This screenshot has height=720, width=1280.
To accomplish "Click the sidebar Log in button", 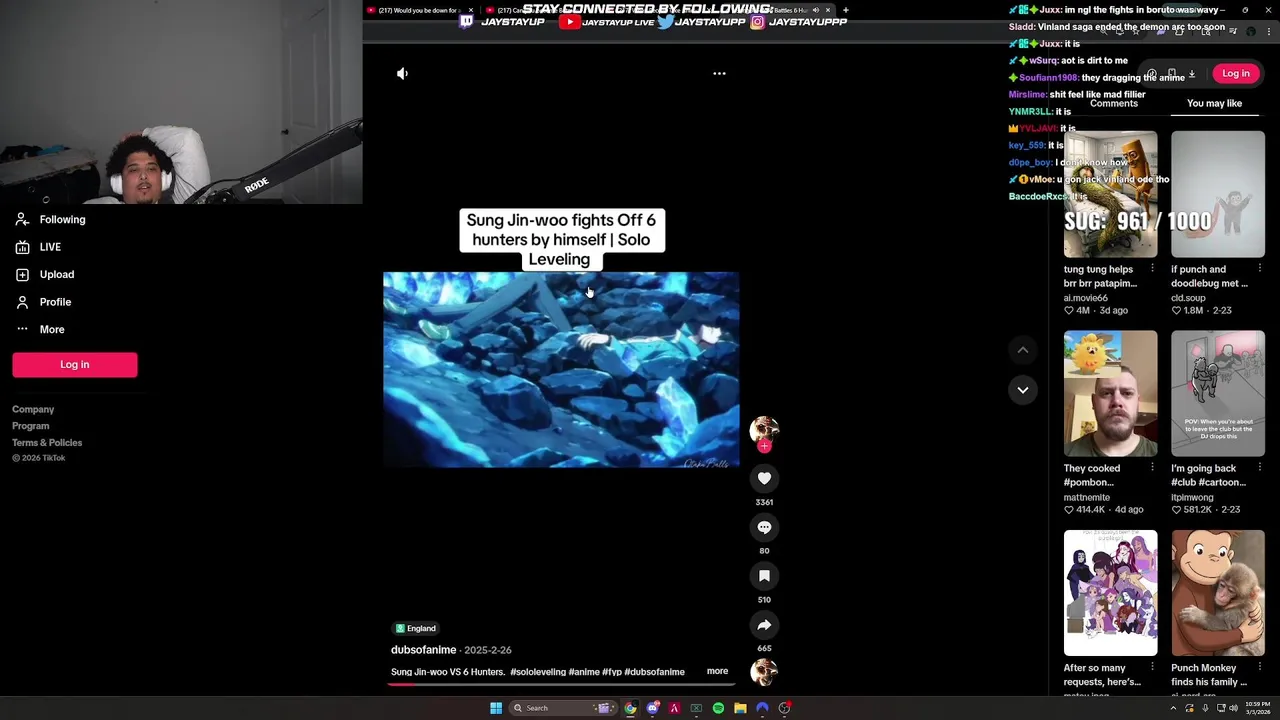I will 74,365.
